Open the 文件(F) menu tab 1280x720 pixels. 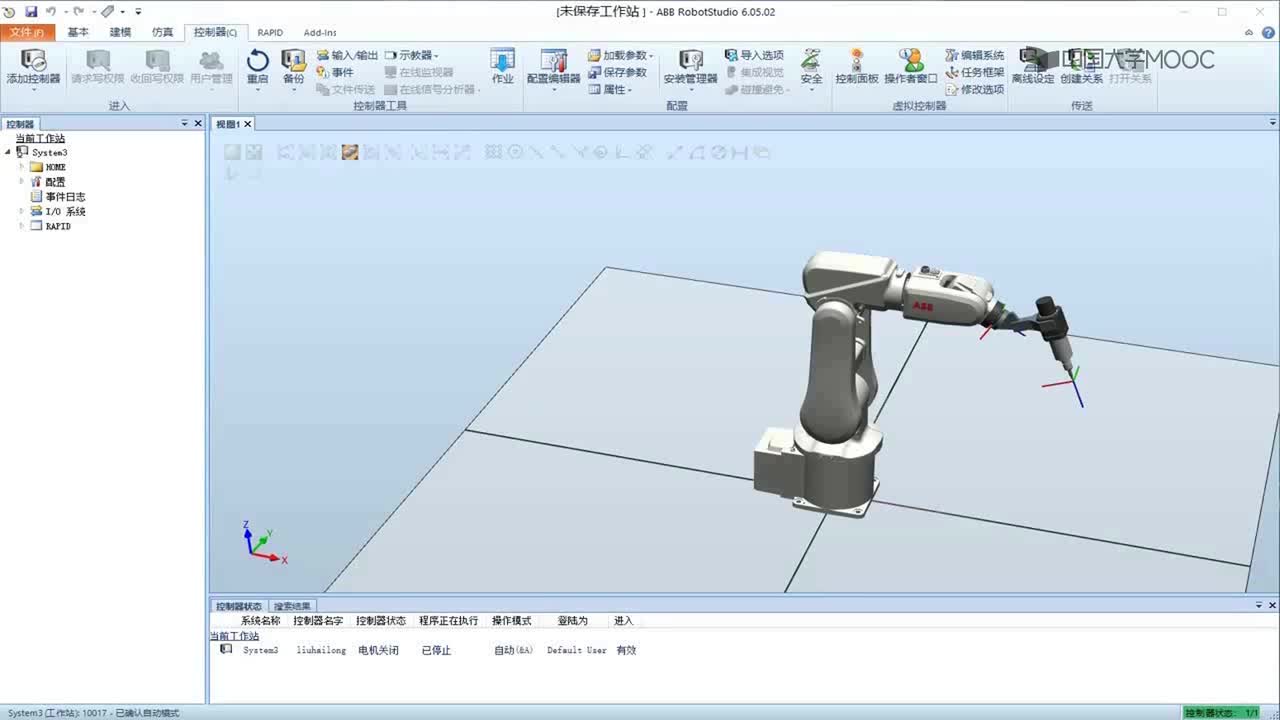click(x=27, y=32)
